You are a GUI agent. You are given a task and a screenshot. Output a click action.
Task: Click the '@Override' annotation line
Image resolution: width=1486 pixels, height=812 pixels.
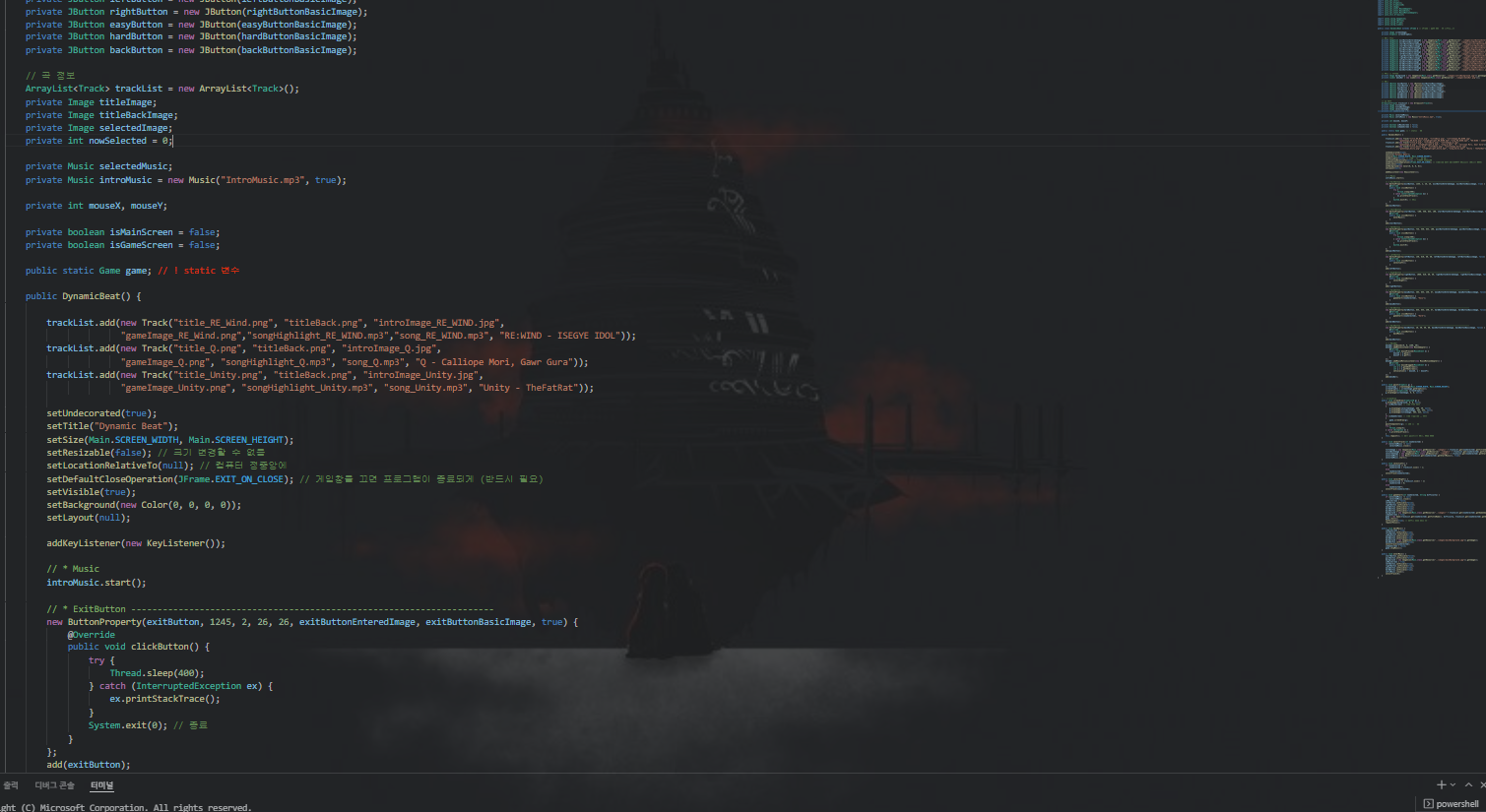click(91, 635)
